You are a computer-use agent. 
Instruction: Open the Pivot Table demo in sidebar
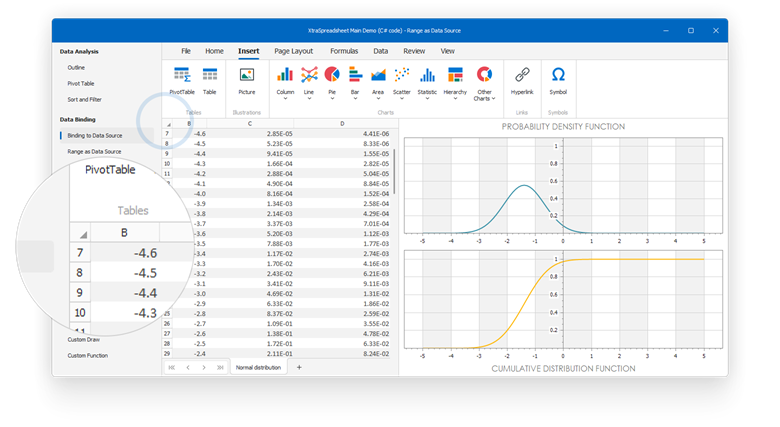point(81,84)
